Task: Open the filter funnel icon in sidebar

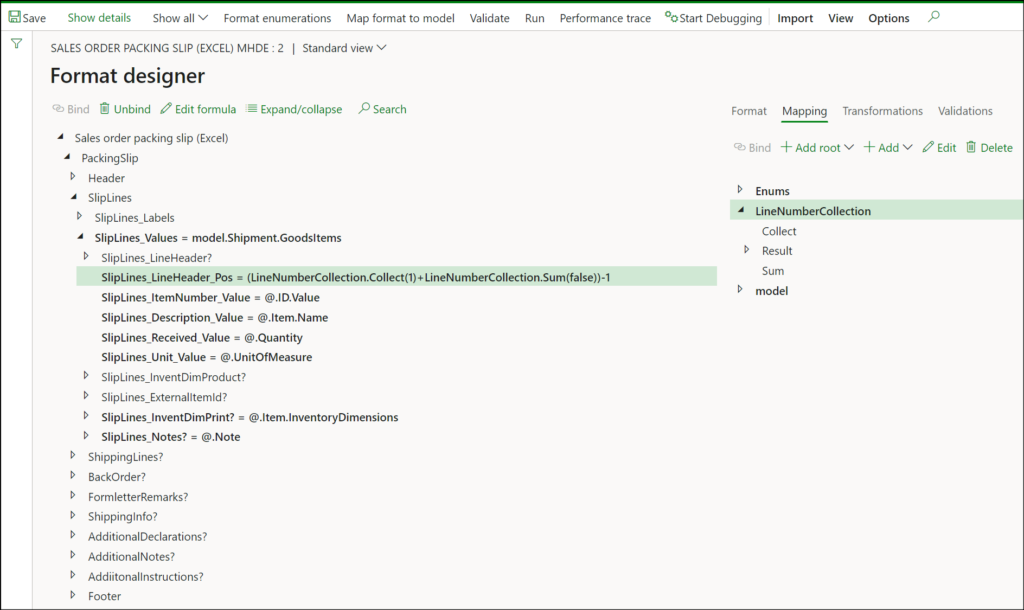Action: 16,44
